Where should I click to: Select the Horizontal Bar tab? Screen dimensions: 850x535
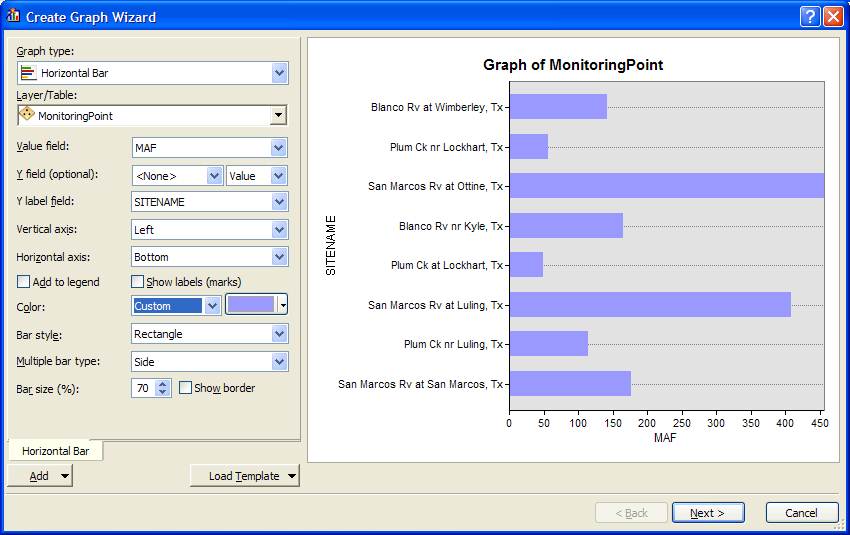click(55, 451)
